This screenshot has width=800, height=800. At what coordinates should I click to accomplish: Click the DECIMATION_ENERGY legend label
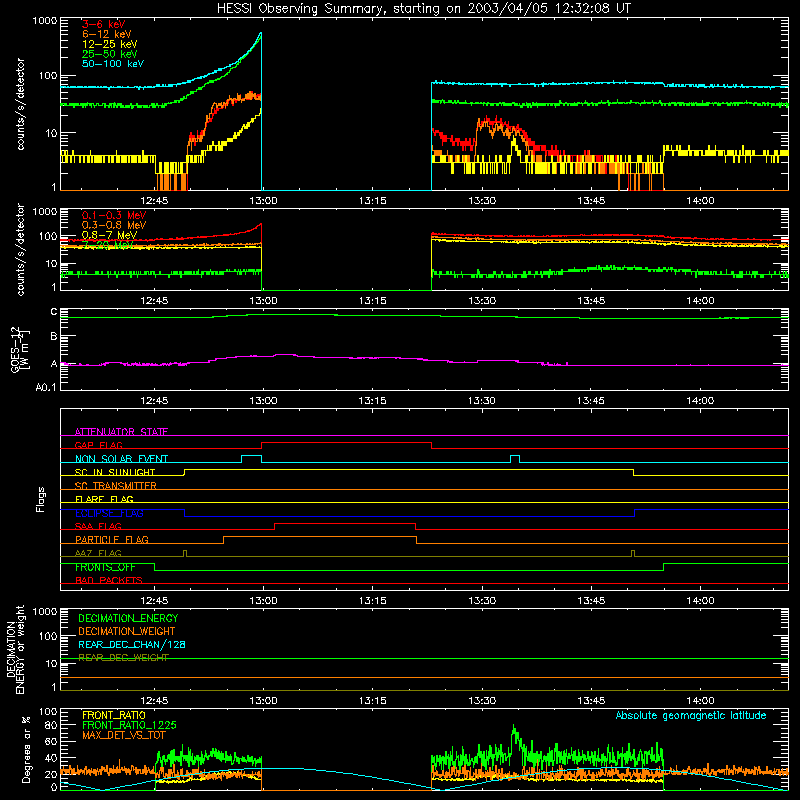pos(128,618)
